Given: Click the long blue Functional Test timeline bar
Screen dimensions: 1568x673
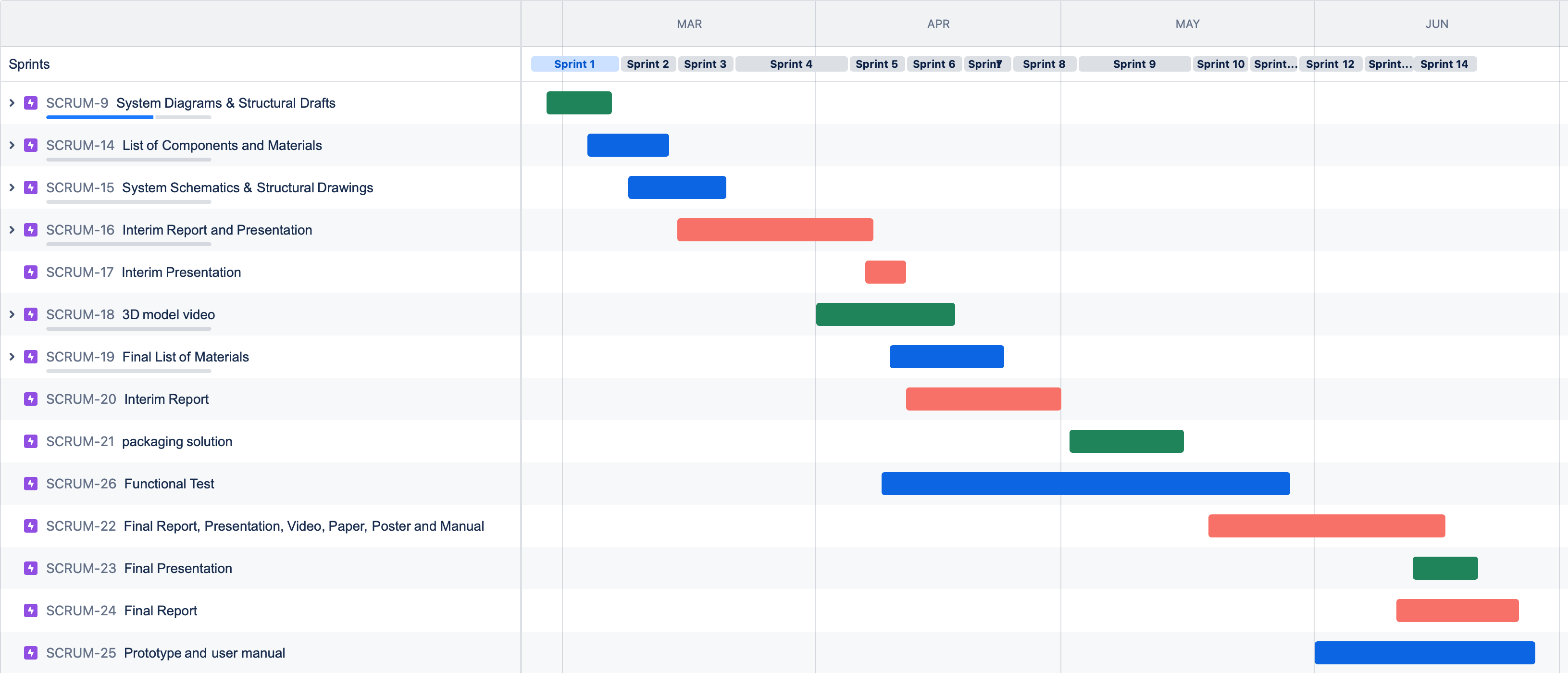Looking at the screenshot, I should click(x=1085, y=484).
